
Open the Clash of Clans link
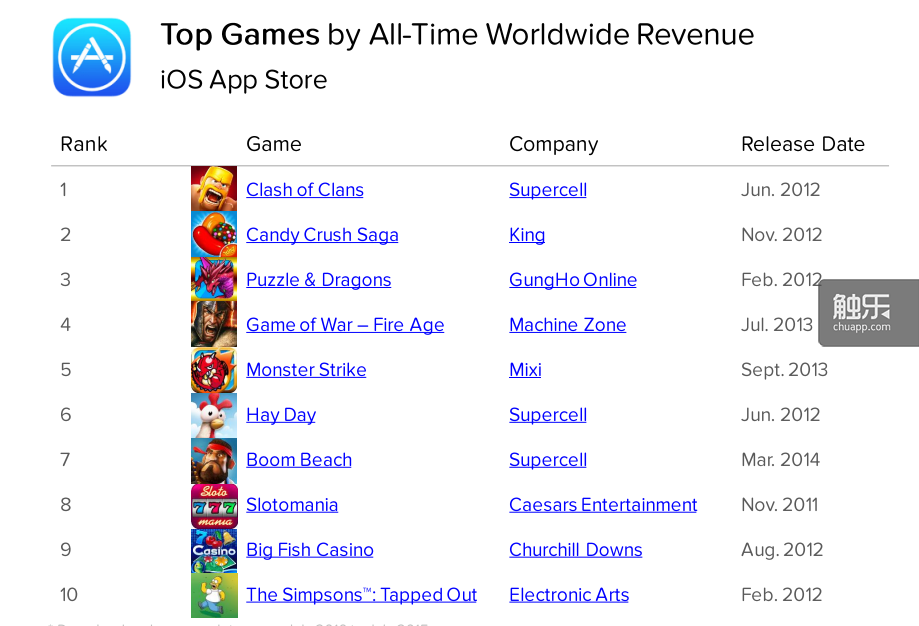point(305,190)
